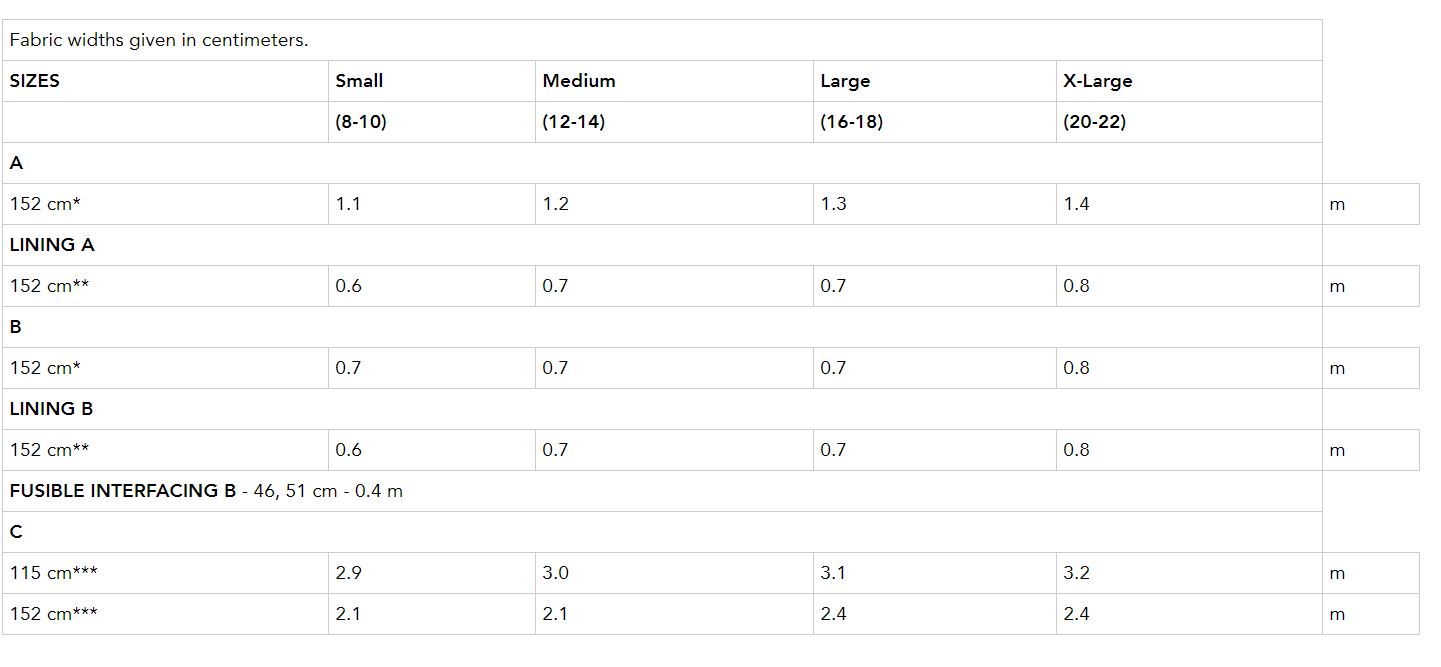Viewport: 1441px width, 667px height.
Task: Click the 1.1 value in row A
Action: (348, 204)
